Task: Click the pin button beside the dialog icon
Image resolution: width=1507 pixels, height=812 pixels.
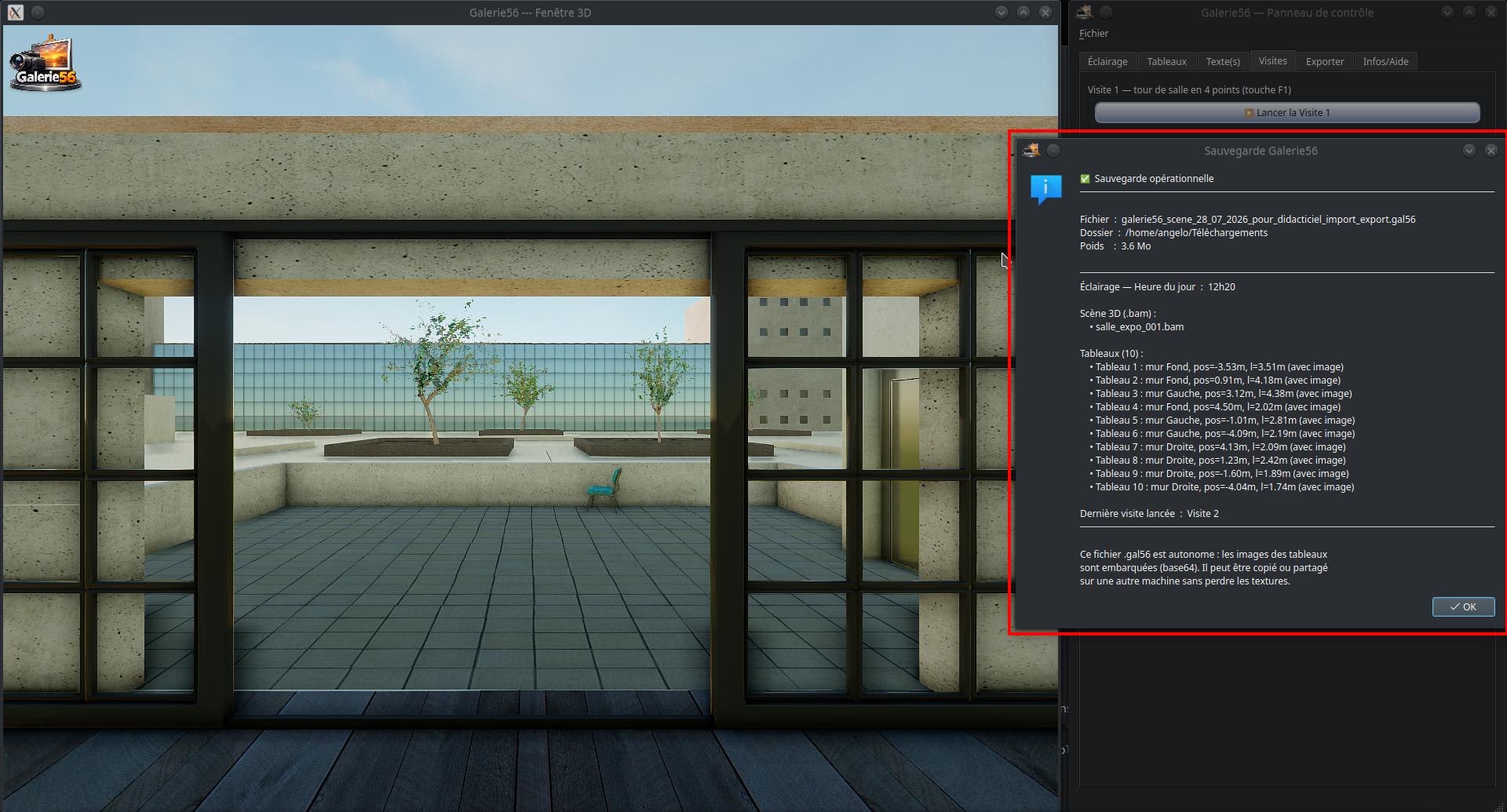Action: [1054, 151]
